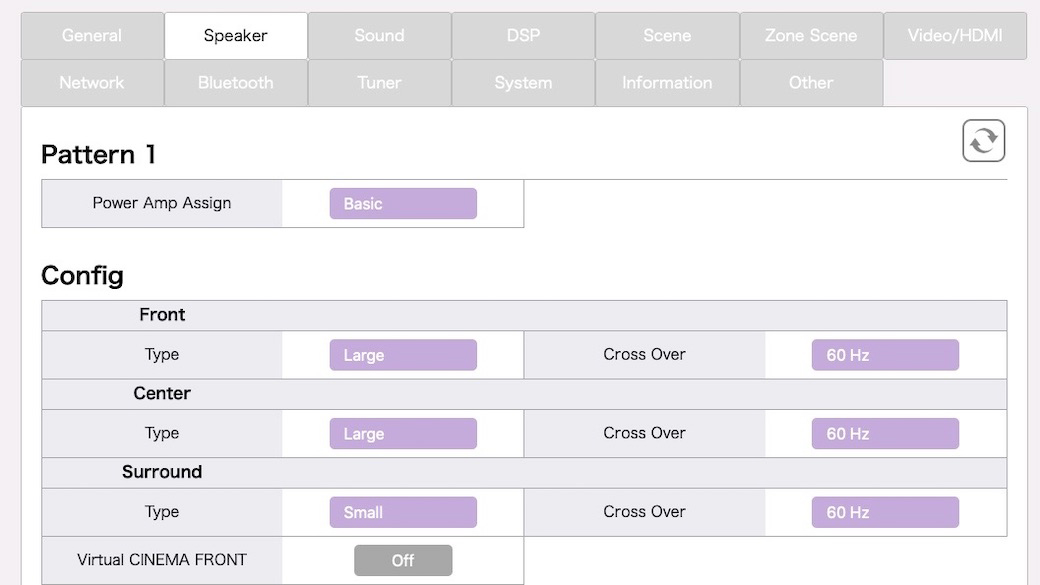
Task: Change Front speaker Type from Large
Action: point(403,355)
